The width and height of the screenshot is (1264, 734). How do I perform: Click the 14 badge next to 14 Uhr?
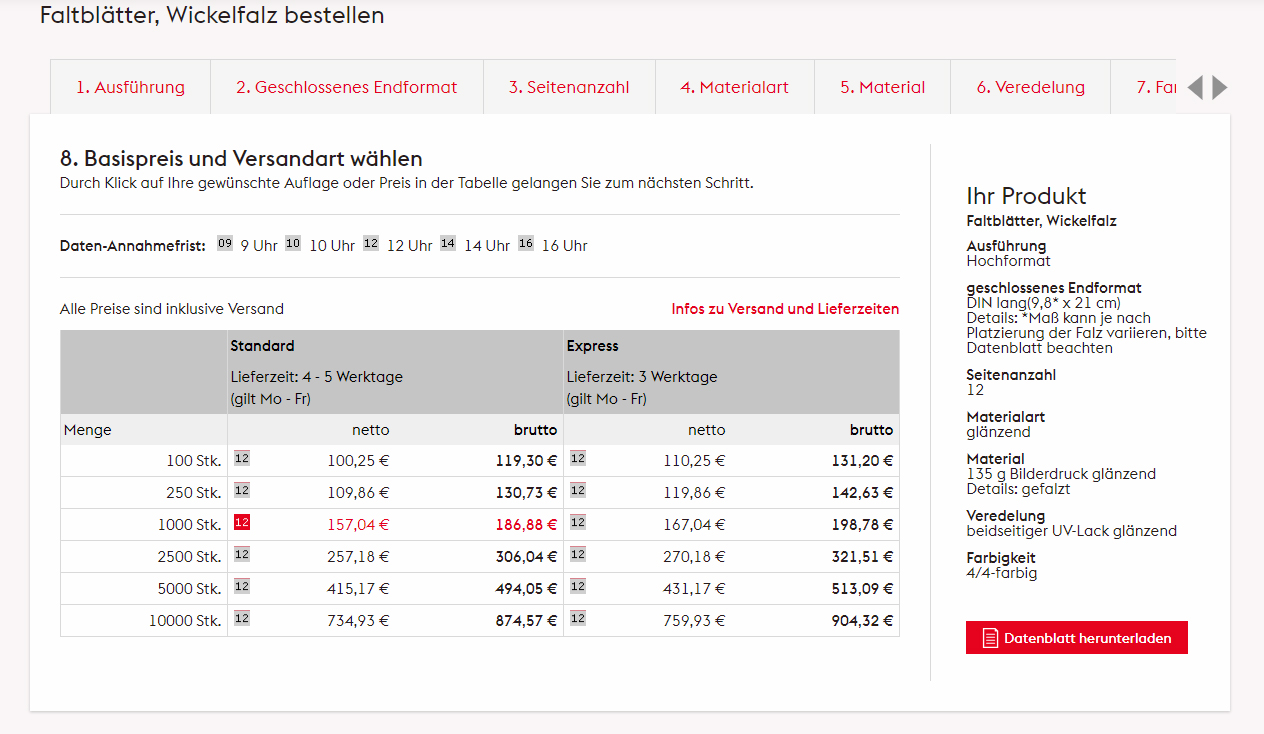[x=448, y=242]
